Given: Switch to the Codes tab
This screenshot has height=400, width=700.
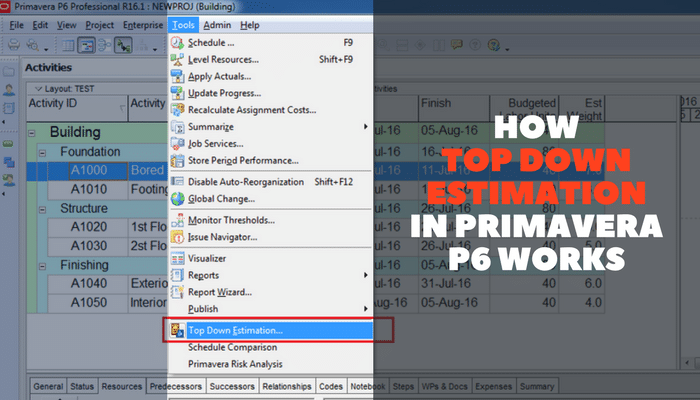Looking at the screenshot, I should pyautogui.click(x=331, y=387).
